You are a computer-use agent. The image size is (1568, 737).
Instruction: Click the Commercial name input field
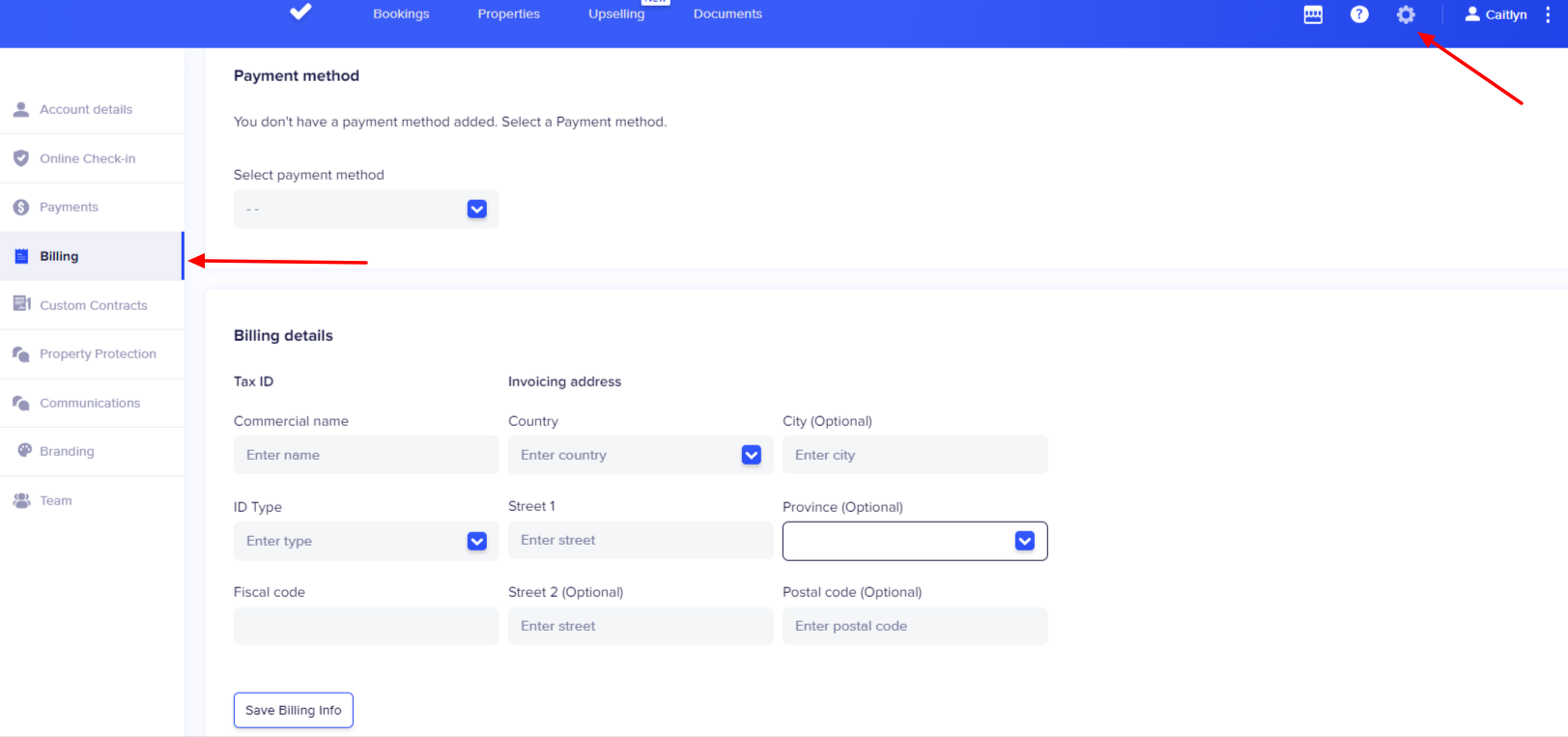pos(365,455)
